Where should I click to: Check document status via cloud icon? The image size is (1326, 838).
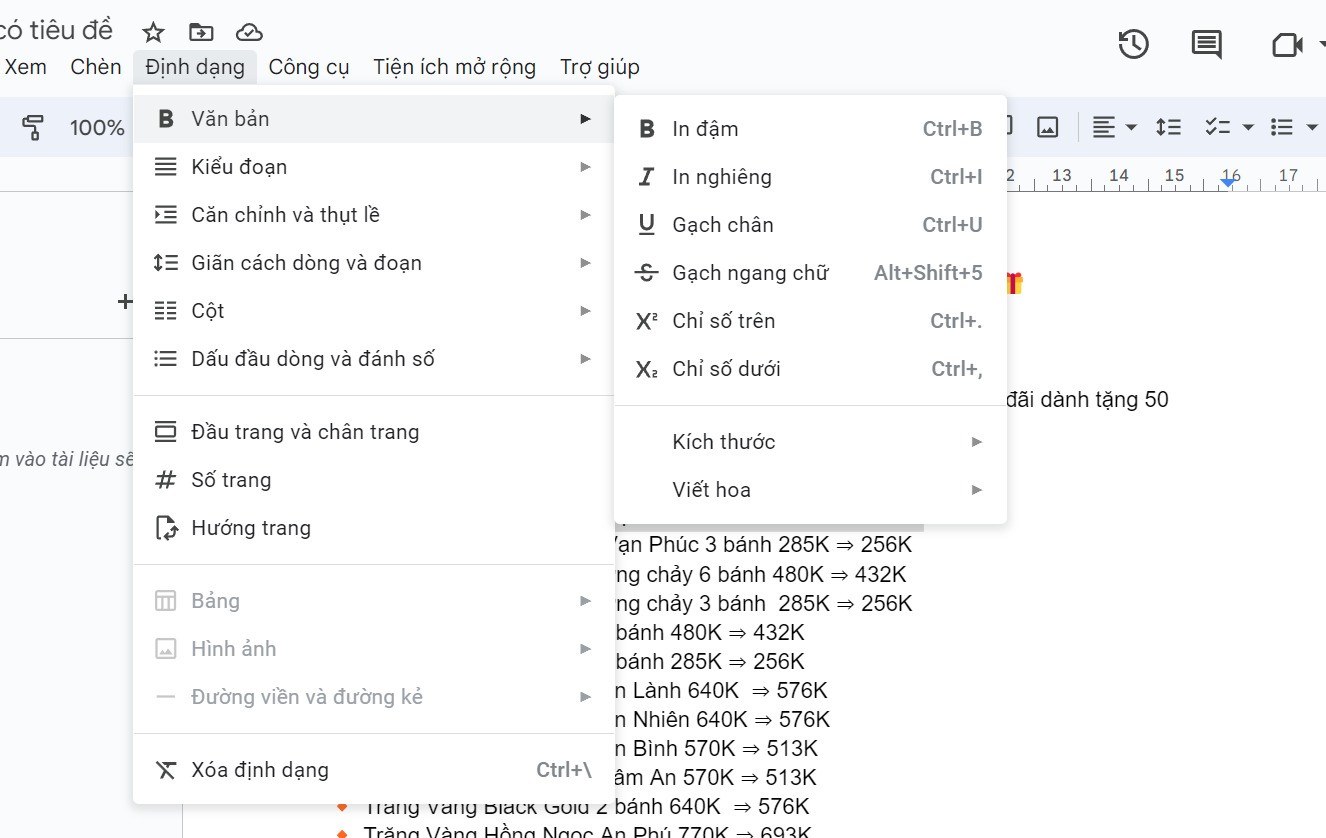248,31
